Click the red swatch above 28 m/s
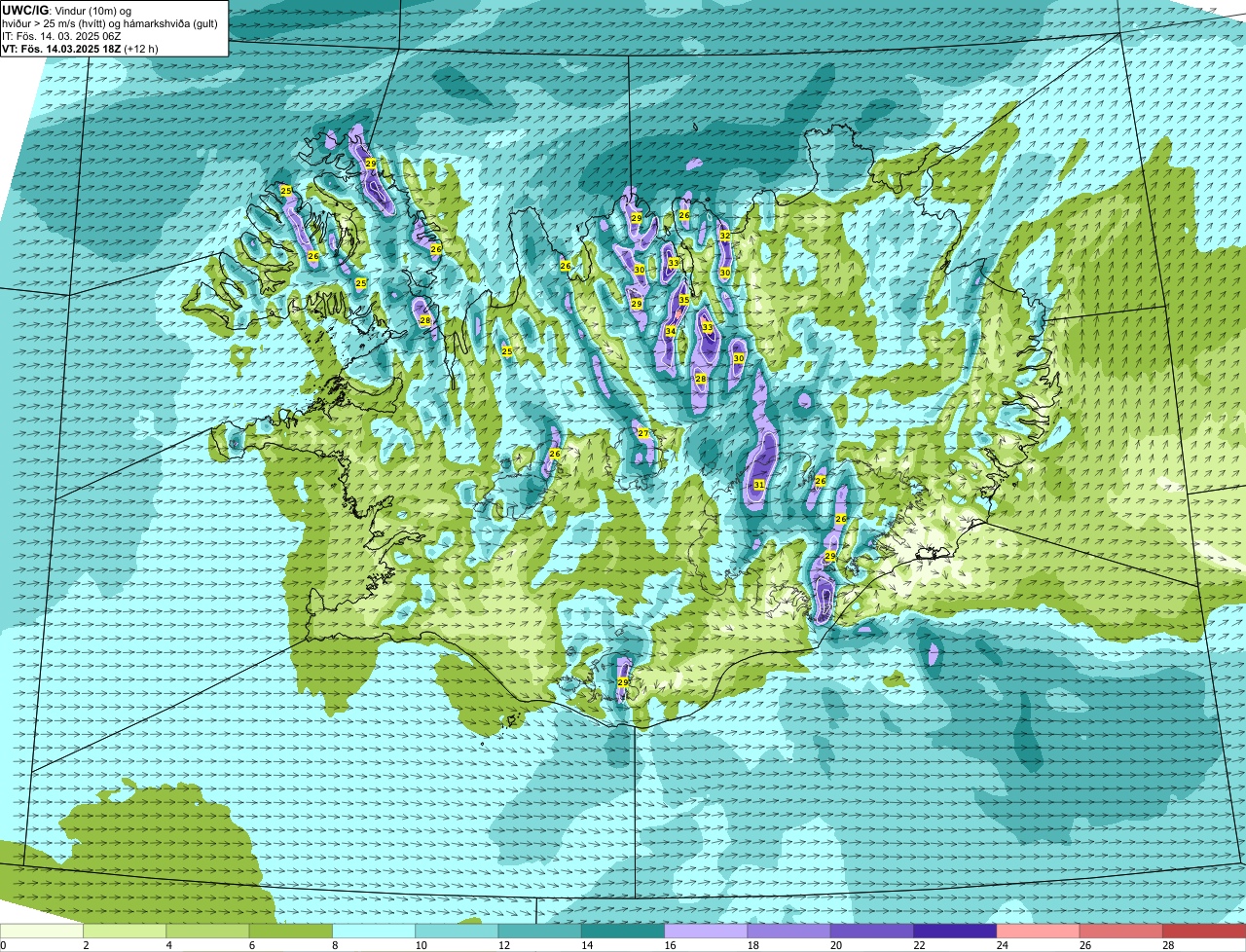This screenshot has width=1246, height=952. coord(1204,932)
